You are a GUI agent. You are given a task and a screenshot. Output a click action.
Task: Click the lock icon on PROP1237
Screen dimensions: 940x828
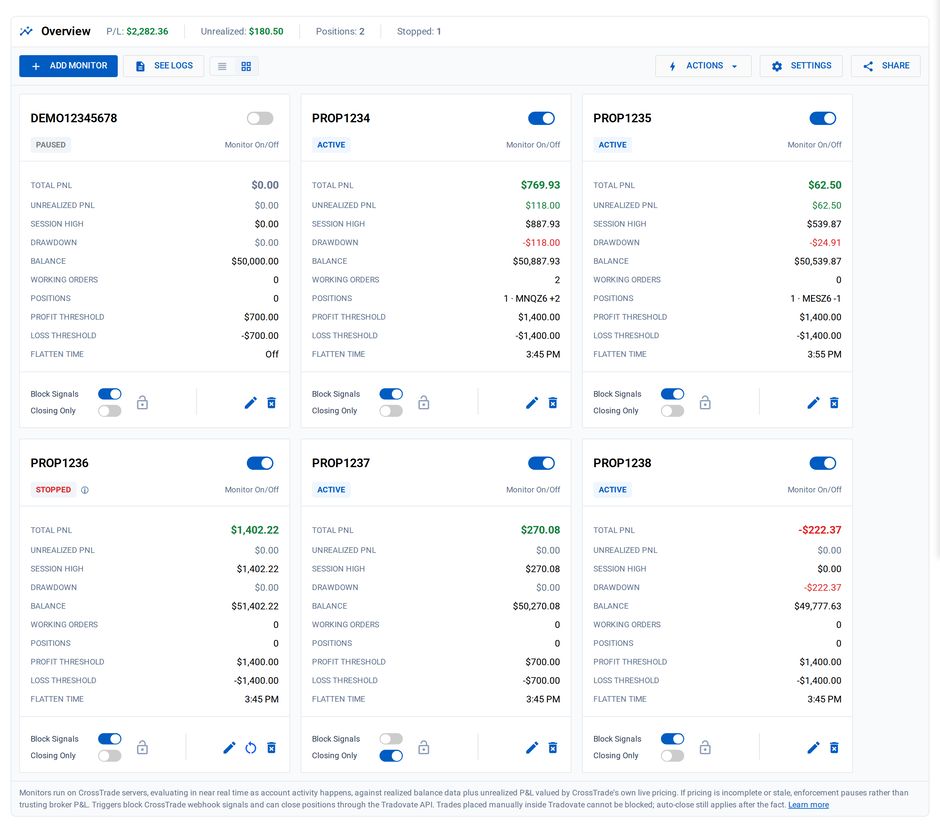click(x=424, y=747)
